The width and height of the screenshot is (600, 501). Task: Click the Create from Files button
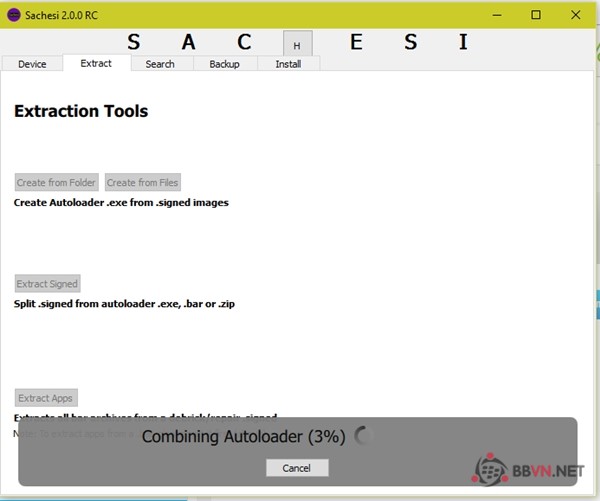142,183
